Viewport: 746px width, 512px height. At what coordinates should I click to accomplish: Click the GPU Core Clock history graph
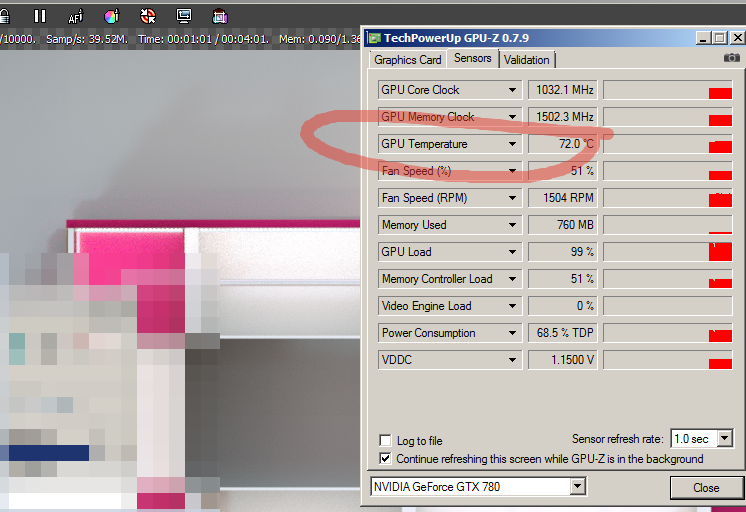[667, 90]
